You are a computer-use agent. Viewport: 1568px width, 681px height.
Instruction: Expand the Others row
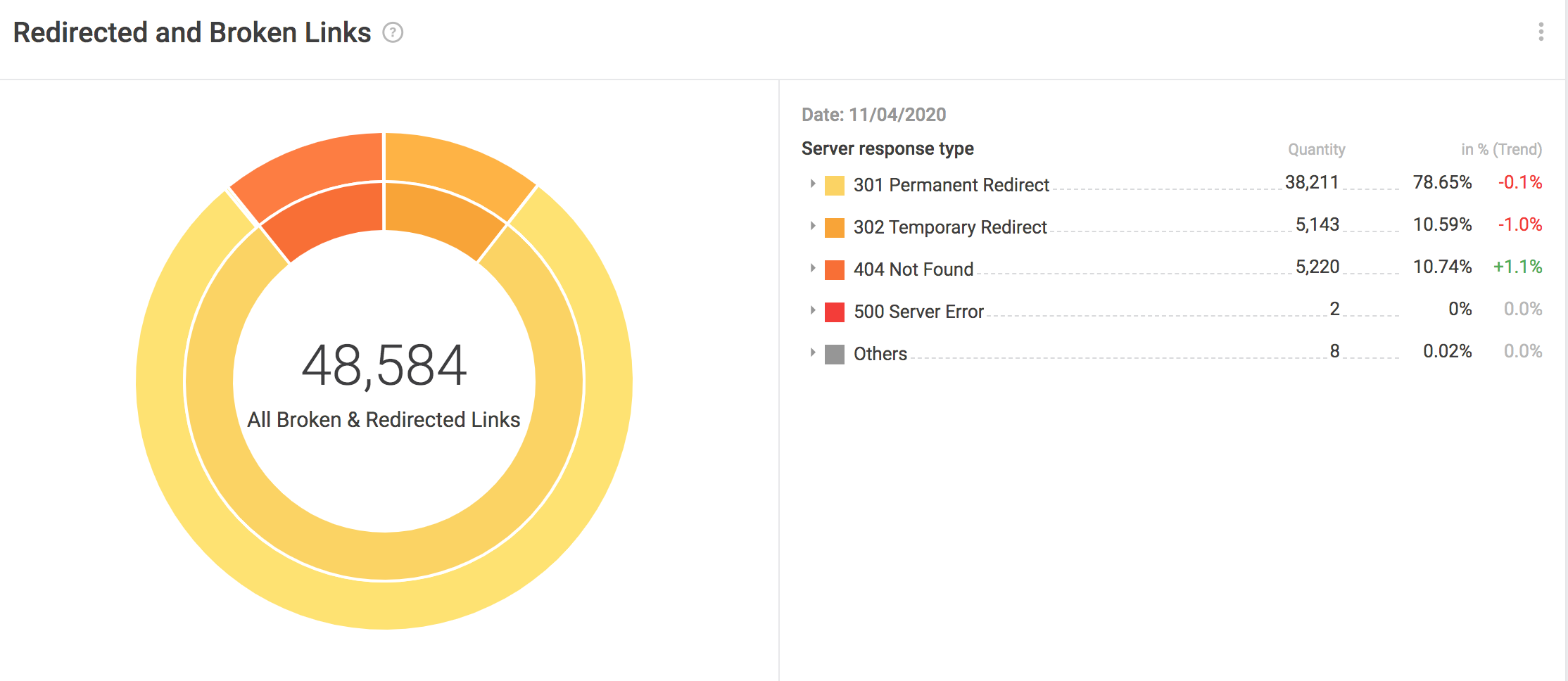tap(812, 352)
